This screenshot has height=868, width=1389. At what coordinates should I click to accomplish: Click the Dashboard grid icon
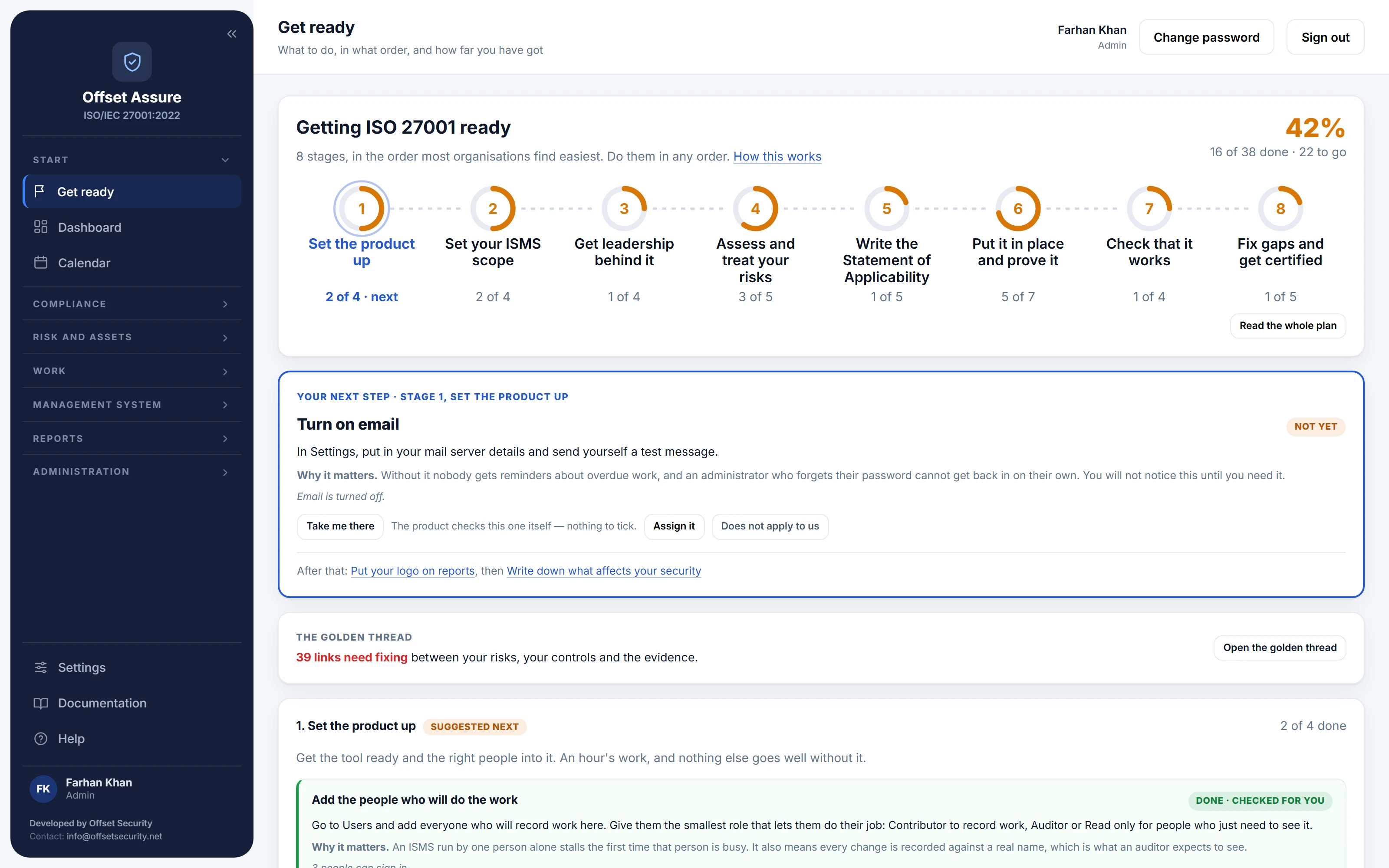(x=41, y=227)
